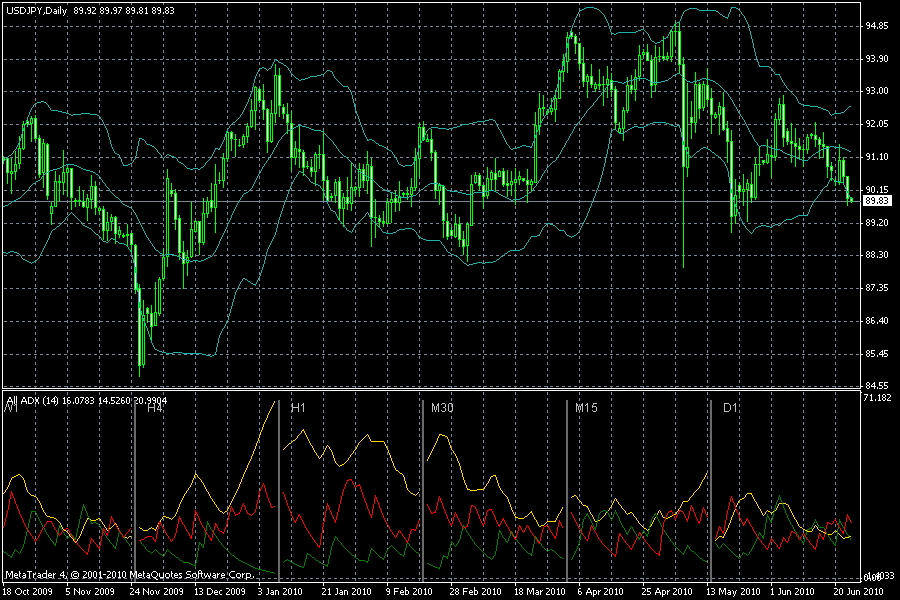Click the 87.35 price level label
The image size is (900, 600).
[x=876, y=288]
